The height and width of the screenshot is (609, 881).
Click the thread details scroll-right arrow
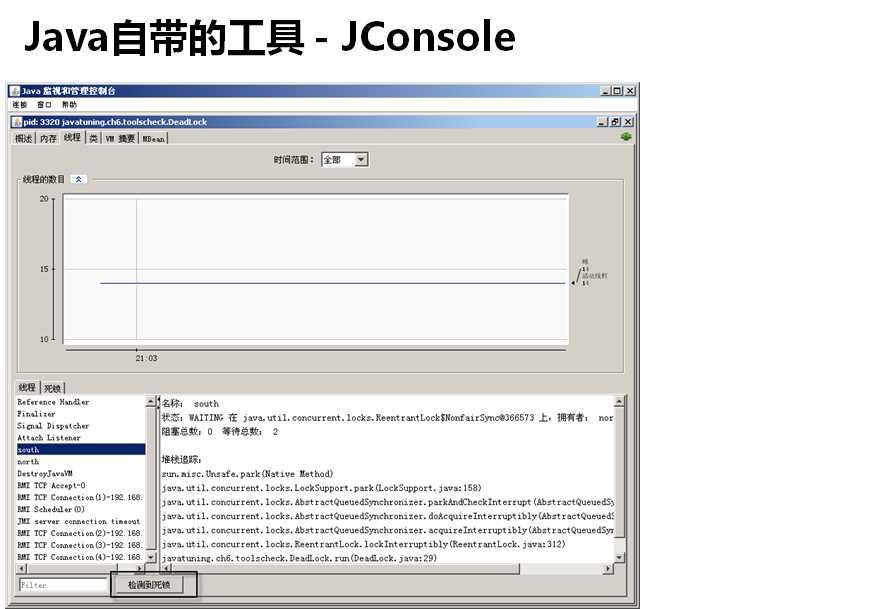pyautogui.click(x=608, y=569)
